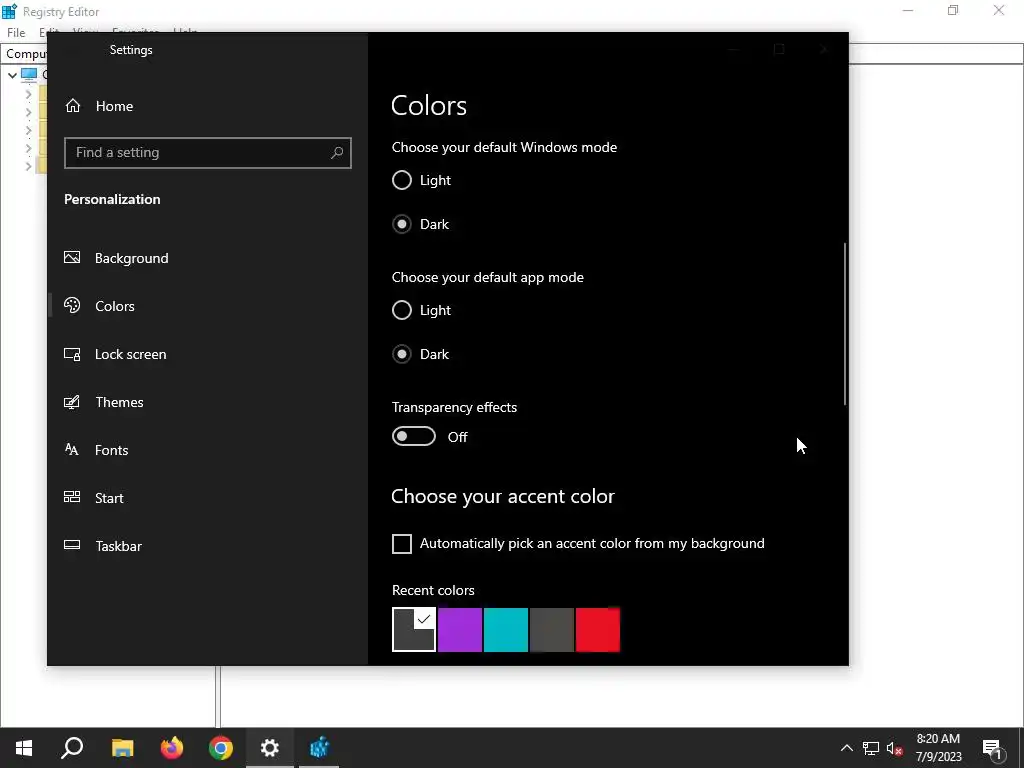Launch Firefox from the taskbar
Screen dimensions: 1024x768
click(172, 748)
